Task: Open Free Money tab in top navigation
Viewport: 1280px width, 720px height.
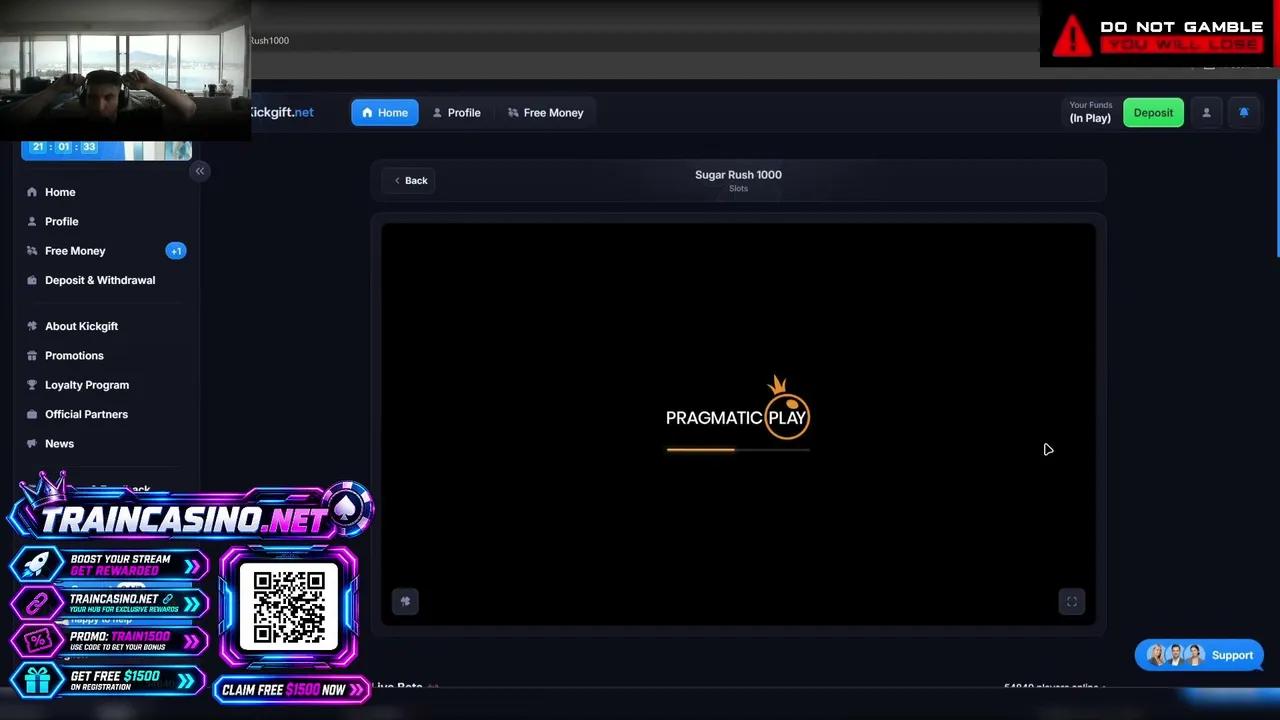Action: 545,113
